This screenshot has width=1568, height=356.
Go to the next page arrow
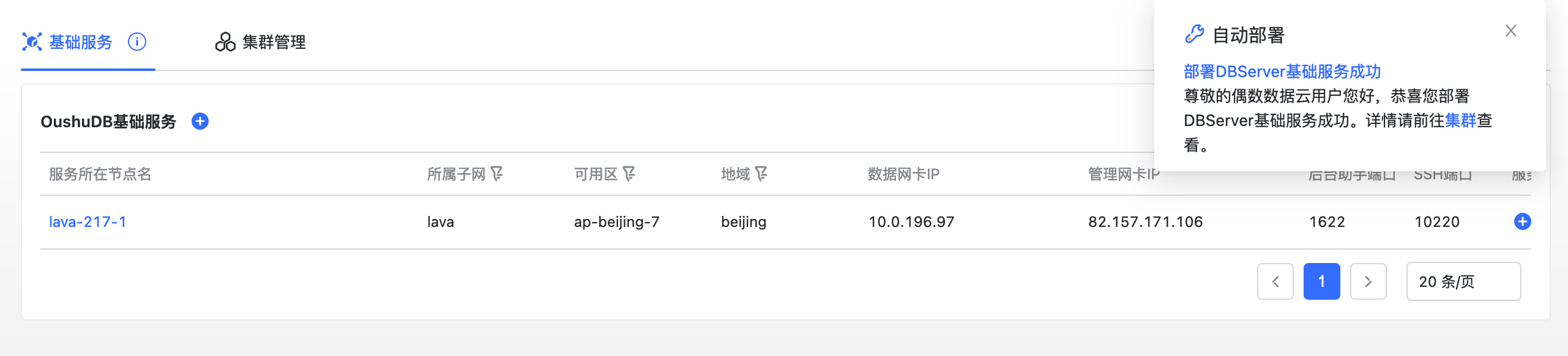1368,281
